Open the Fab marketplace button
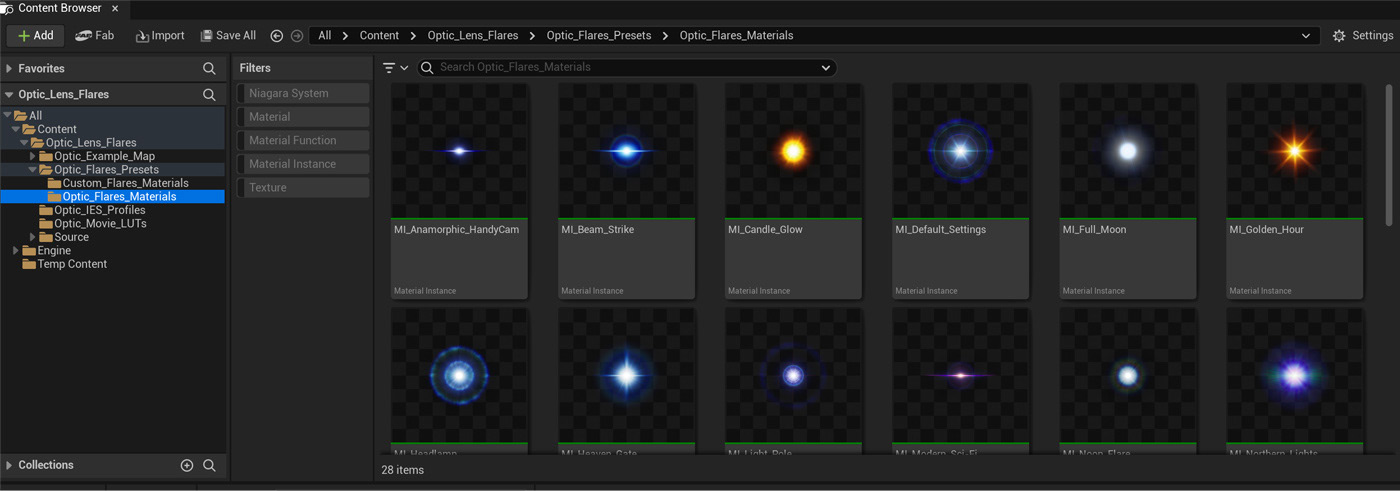Image resolution: width=1400 pixels, height=491 pixels. tap(95, 36)
